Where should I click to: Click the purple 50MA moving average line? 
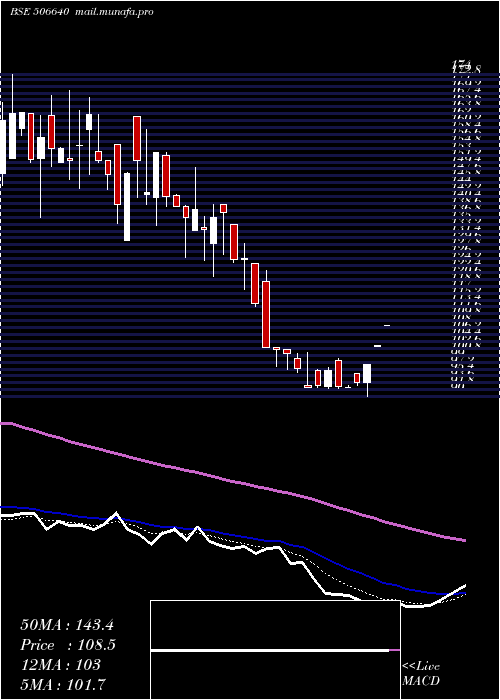pyautogui.click(x=232, y=482)
